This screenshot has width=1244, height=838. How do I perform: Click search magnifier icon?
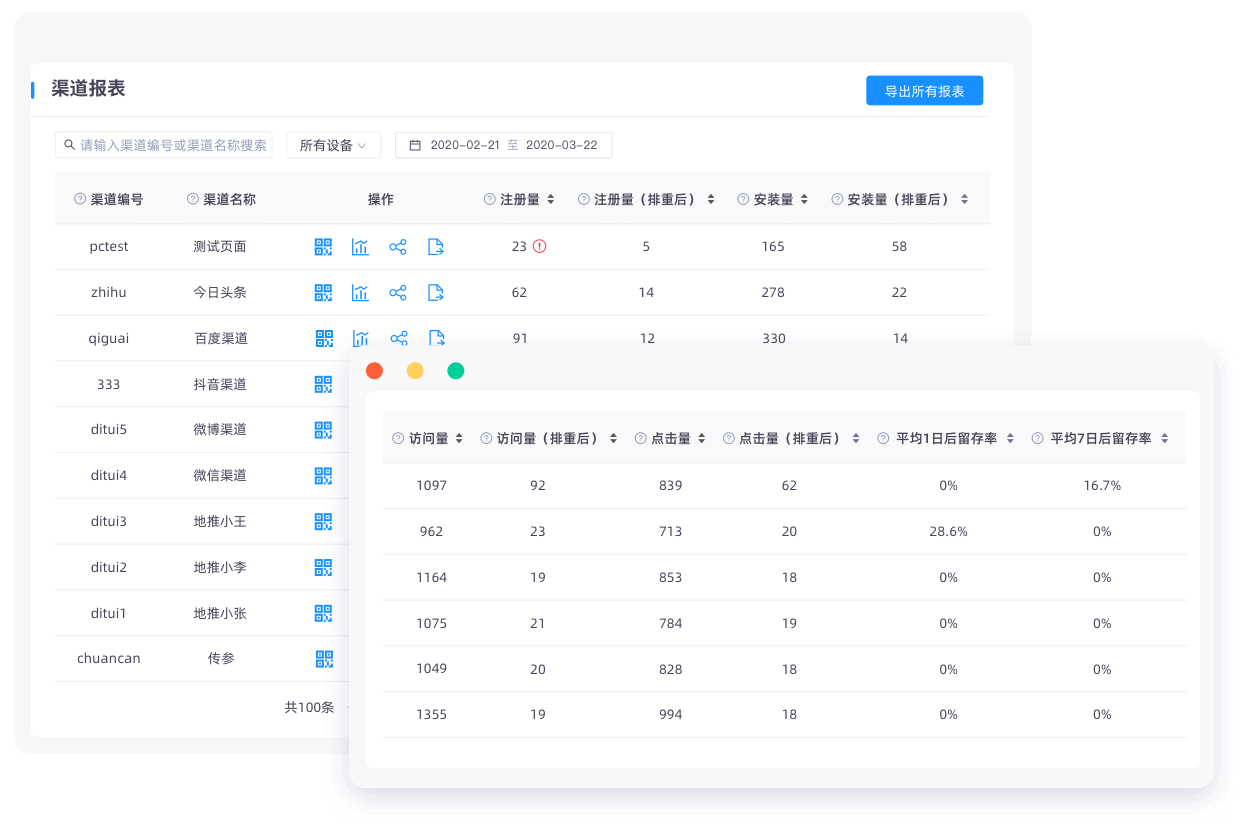[x=70, y=145]
